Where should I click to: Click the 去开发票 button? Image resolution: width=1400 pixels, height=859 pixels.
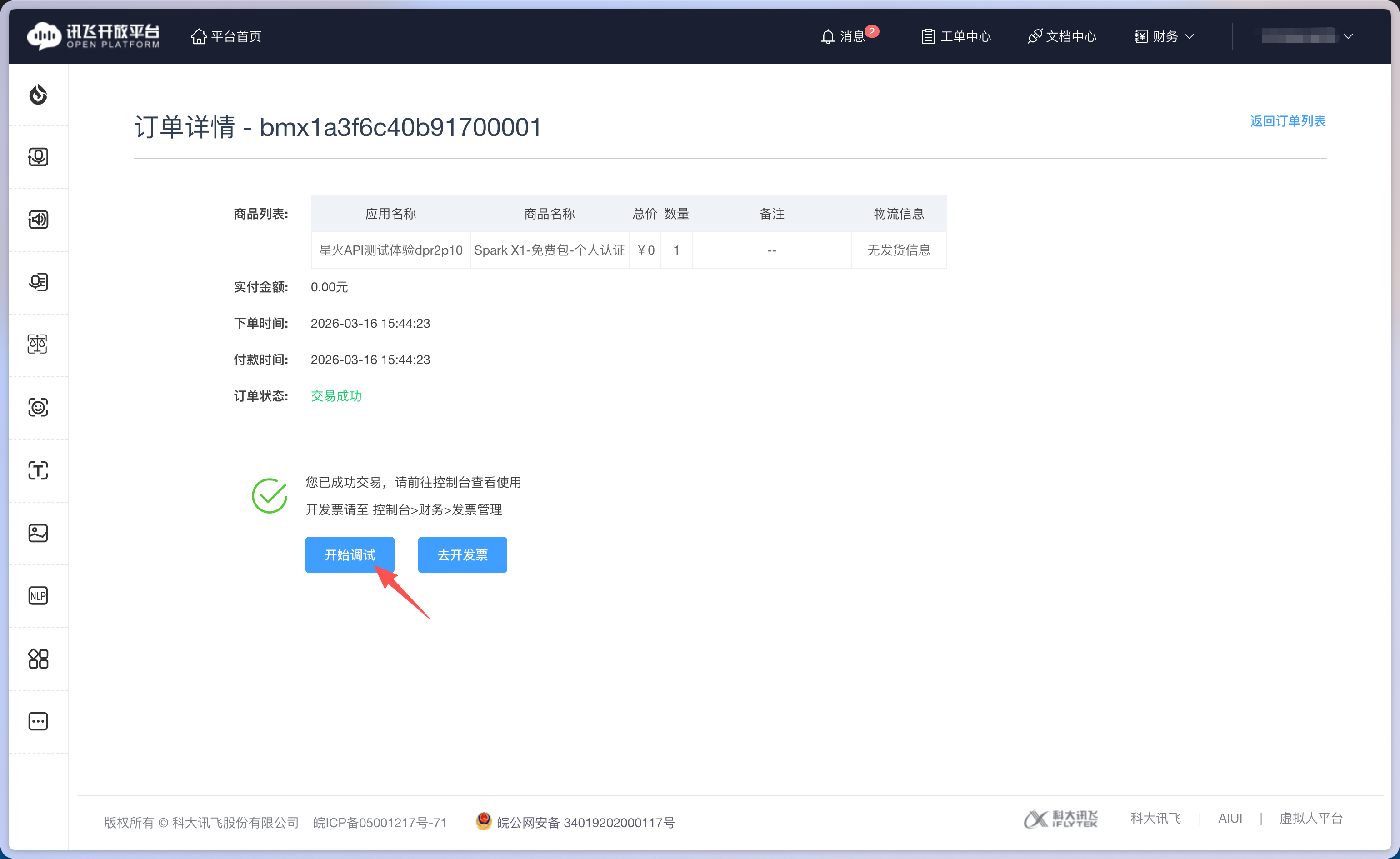(x=462, y=554)
